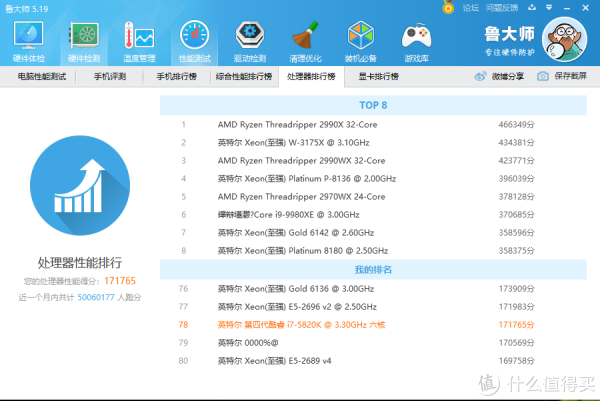
Task: Open the 硬件检测 hardware detection icon
Action: click(x=83, y=40)
